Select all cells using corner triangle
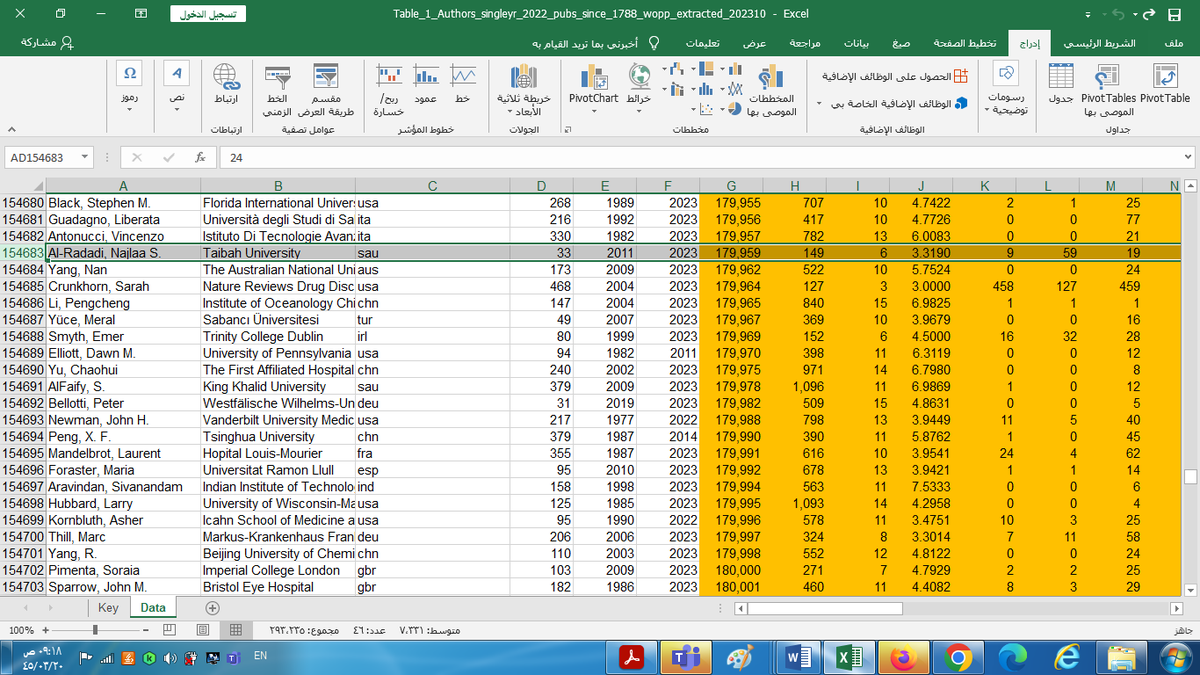The height and width of the screenshot is (675, 1200). coord(38,185)
